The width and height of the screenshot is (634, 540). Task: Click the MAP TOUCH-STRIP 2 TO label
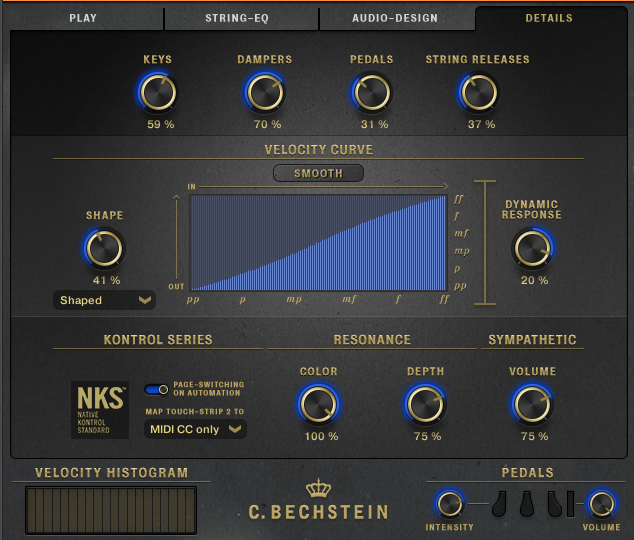(x=194, y=412)
